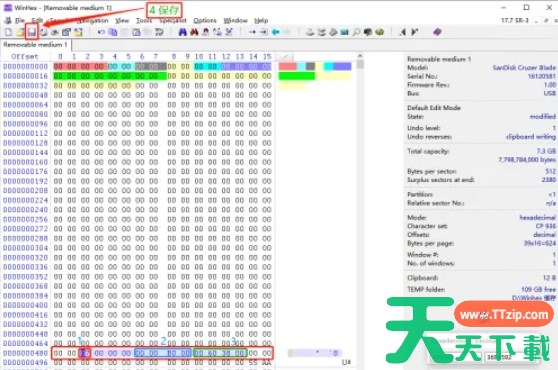Viewport: 558px width, 370px height.
Task: Open the Window menu
Action: 235,21
